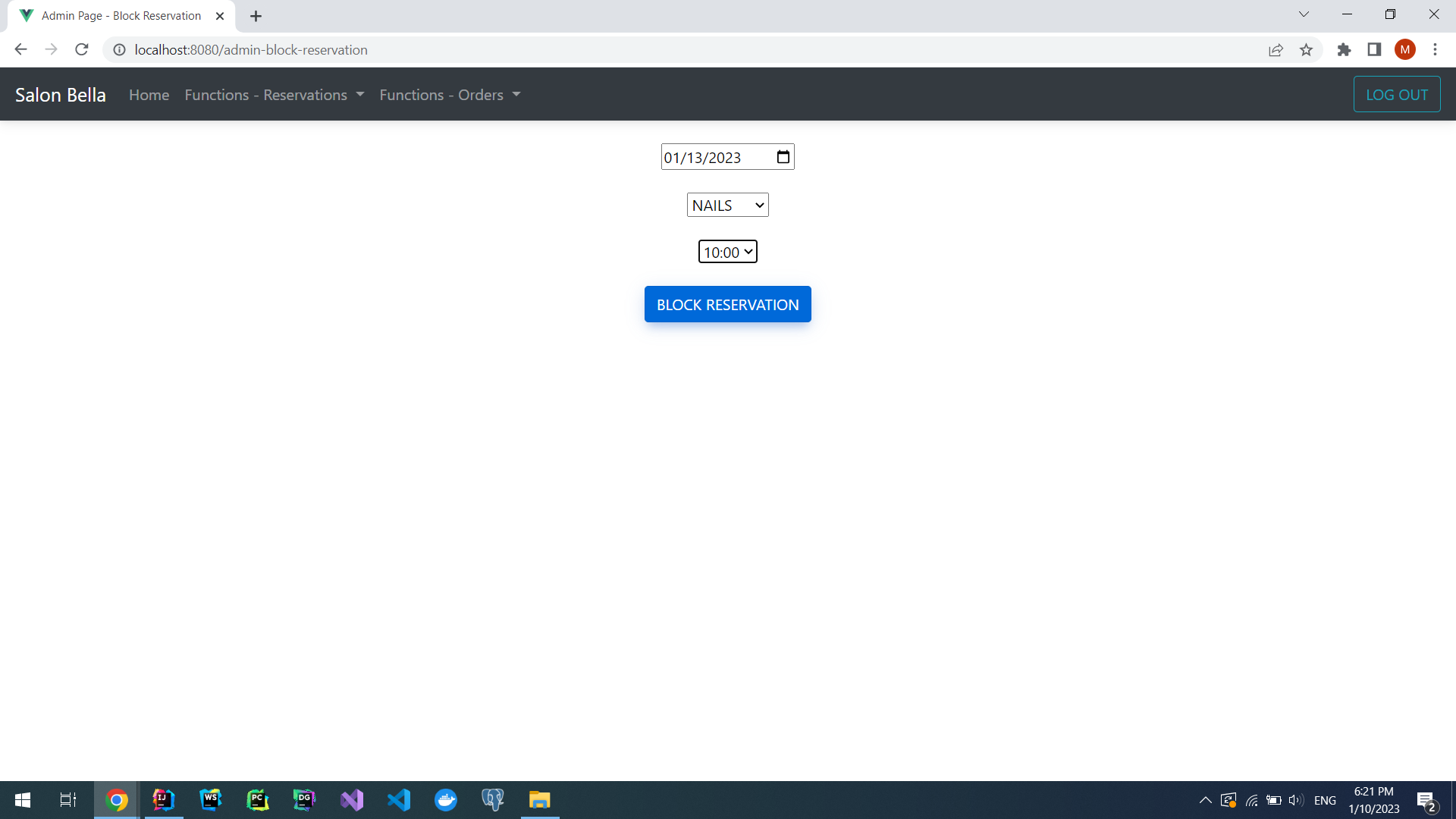Open Docker Desktop from the taskbar
This screenshot has height=819, width=1456.
click(x=446, y=800)
